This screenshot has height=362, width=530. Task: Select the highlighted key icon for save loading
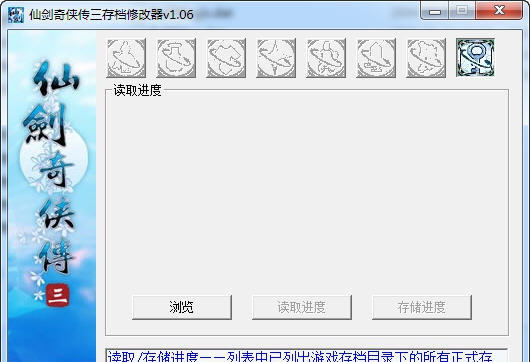point(475,57)
